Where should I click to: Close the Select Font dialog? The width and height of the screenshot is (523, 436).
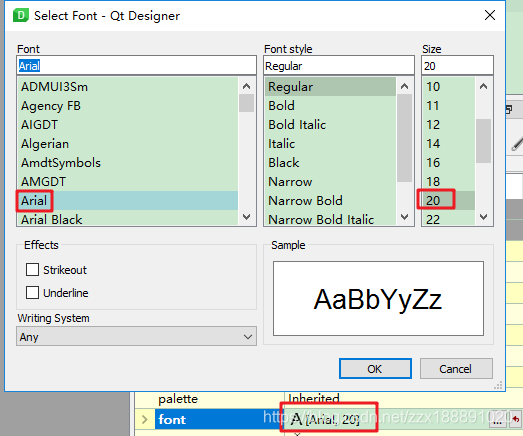pyautogui.click(x=490, y=15)
